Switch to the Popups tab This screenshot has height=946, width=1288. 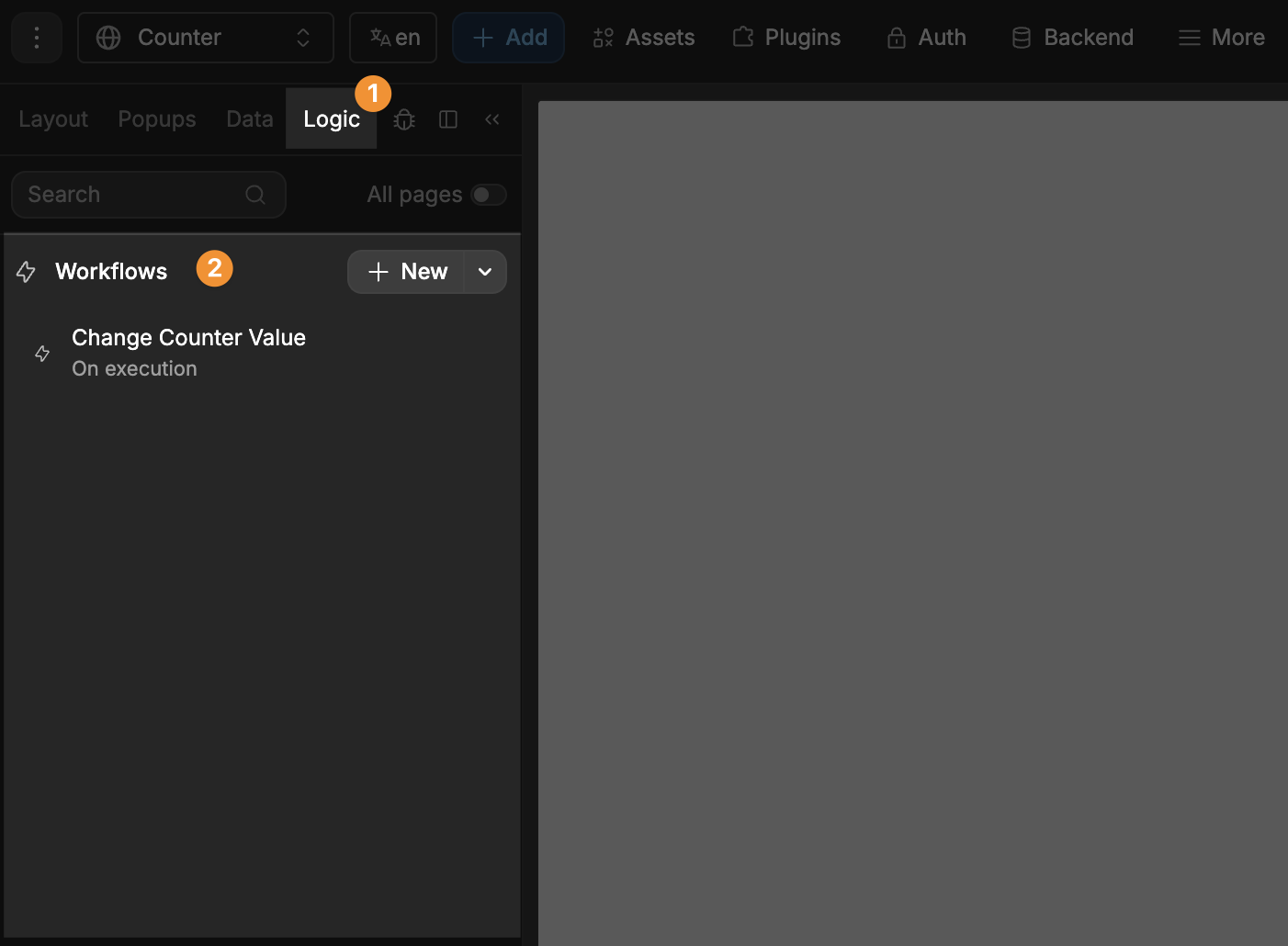tap(156, 118)
